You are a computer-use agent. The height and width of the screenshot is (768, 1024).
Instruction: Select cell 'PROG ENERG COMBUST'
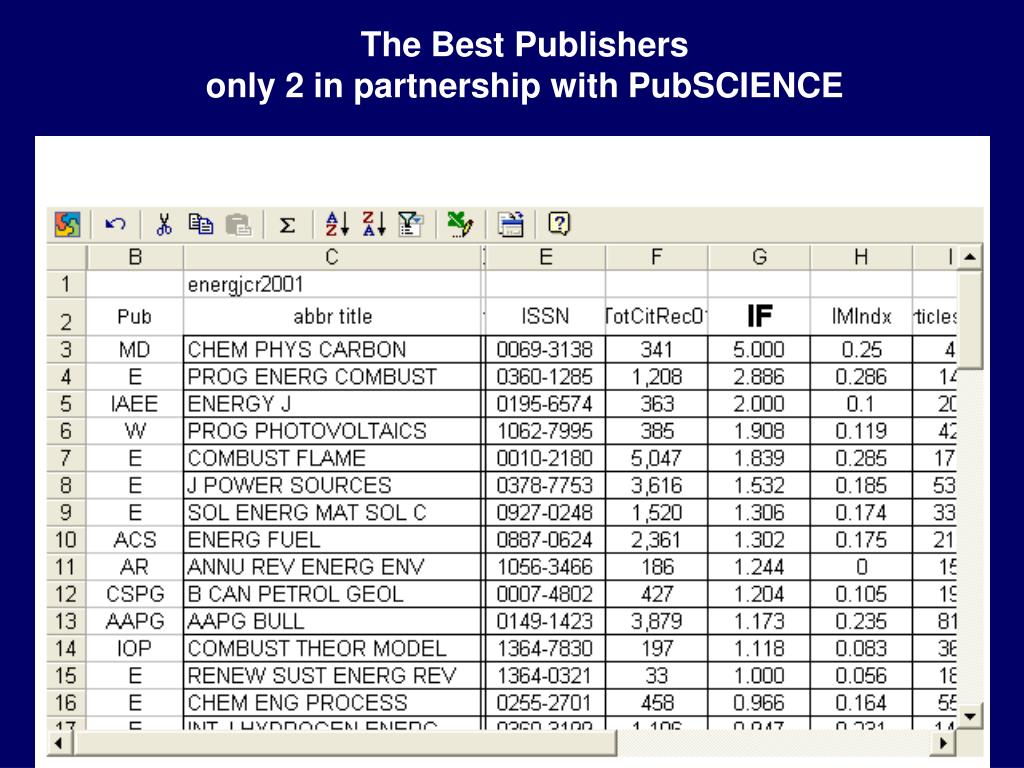coord(332,377)
